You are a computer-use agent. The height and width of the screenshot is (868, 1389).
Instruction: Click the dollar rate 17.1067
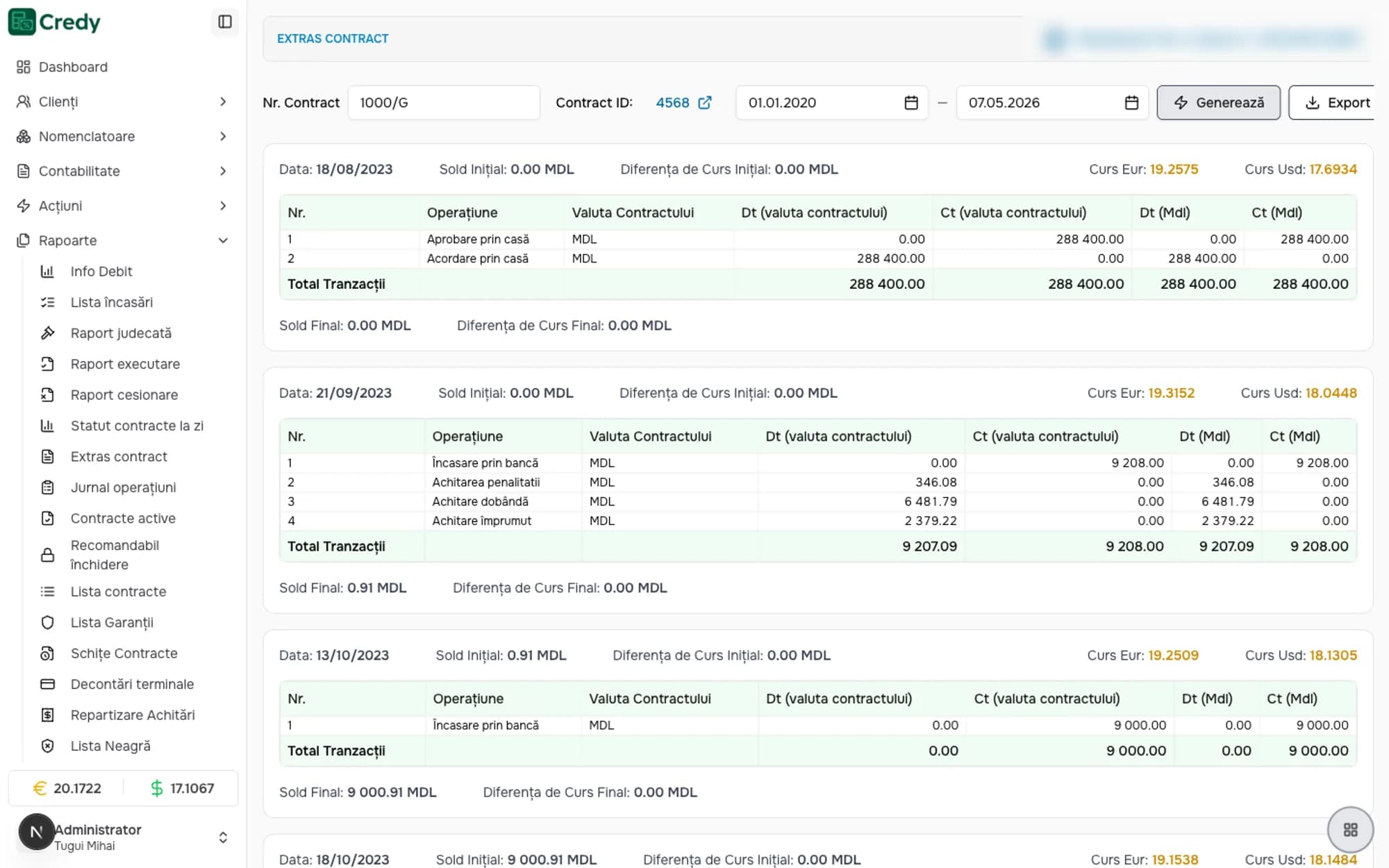[182, 789]
